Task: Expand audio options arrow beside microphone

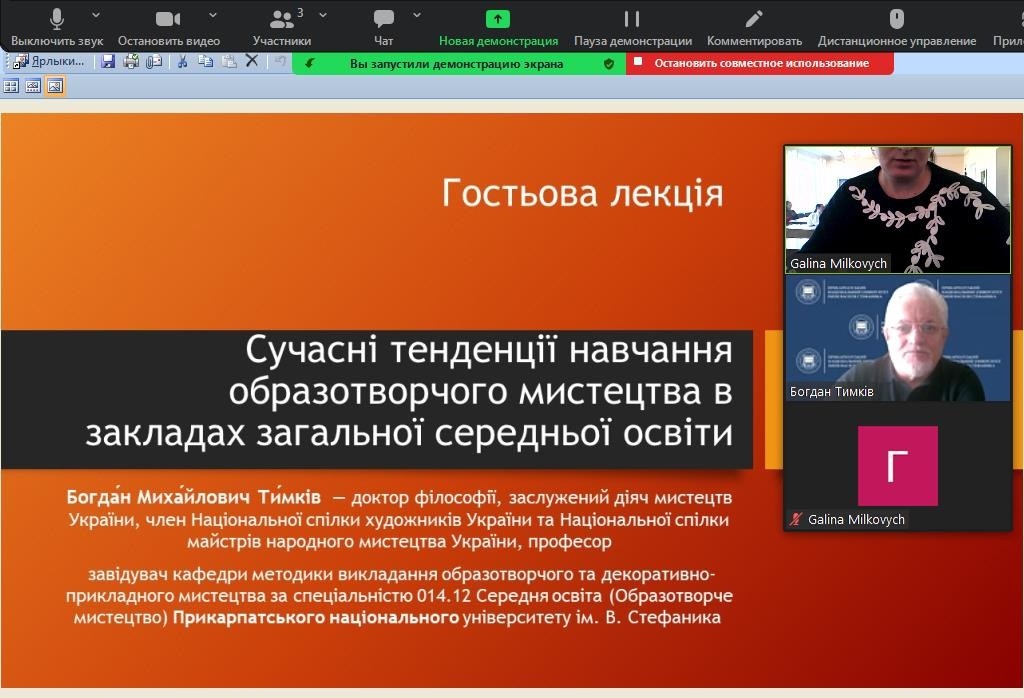Action: [x=96, y=15]
